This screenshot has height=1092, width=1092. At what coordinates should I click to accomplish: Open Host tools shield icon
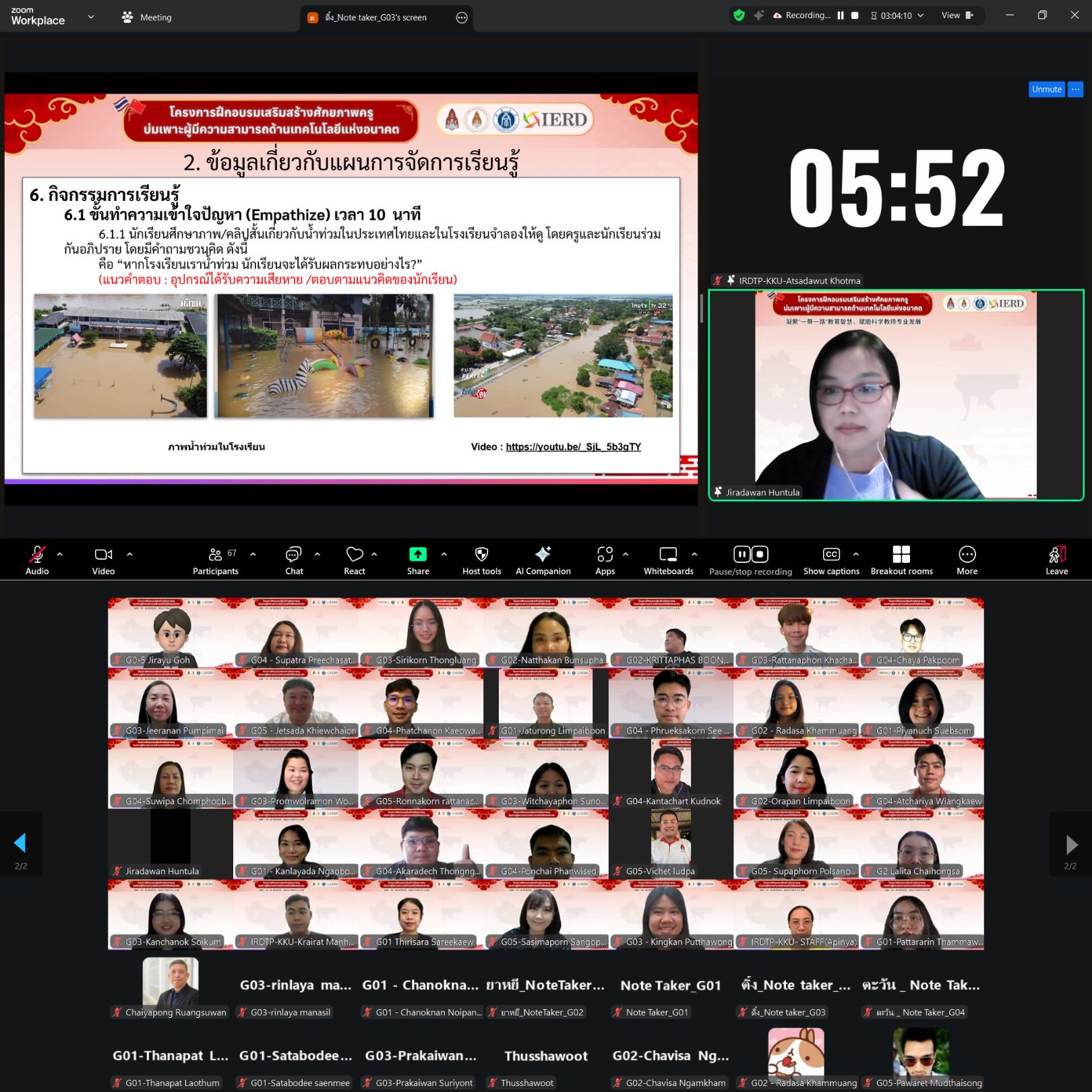(481, 559)
